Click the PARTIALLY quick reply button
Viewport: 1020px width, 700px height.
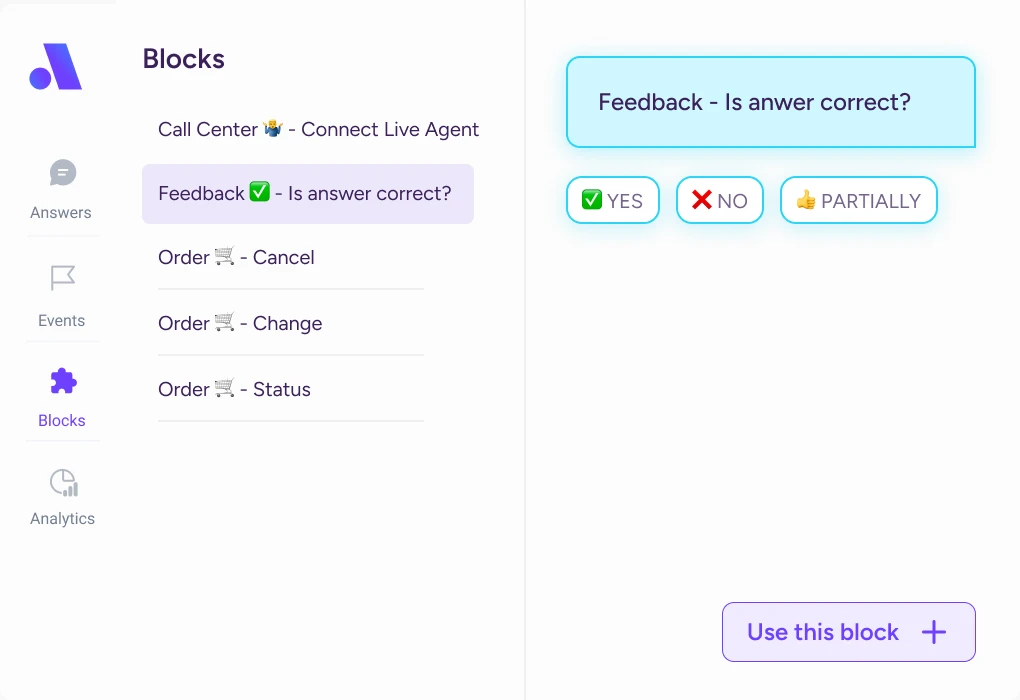point(859,200)
